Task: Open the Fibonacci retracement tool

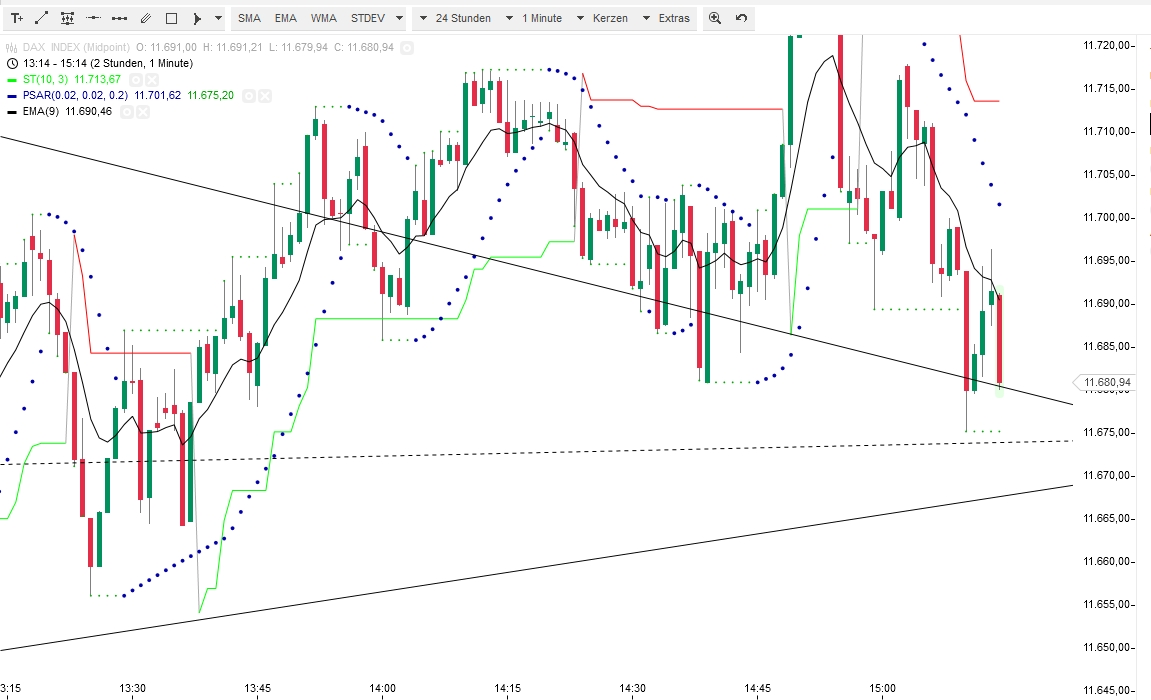Action: pyautogui.click(x=67, y=17)
